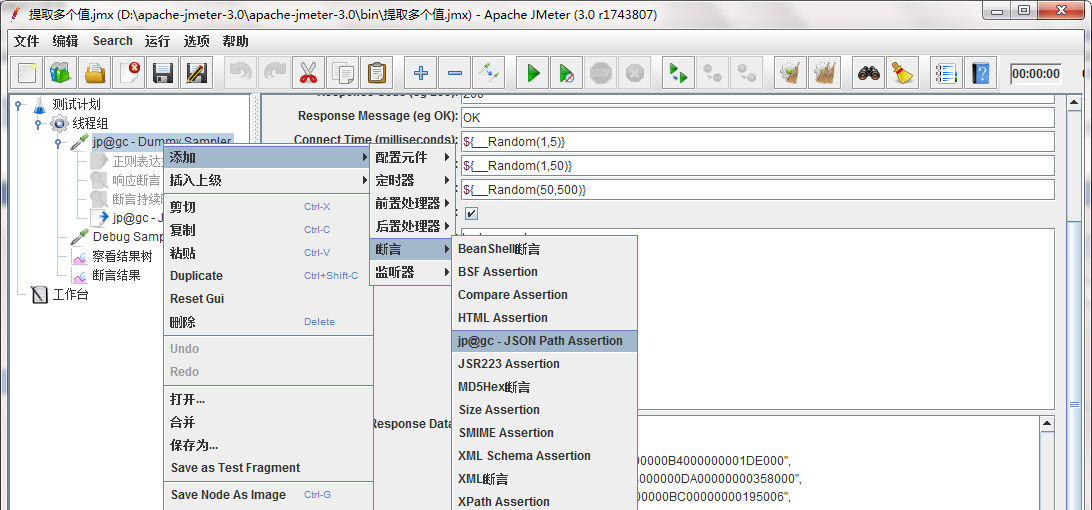The height and width of the screenshot is (510, 1092).
Task: Open the Function Helper dialog icon
Action: pyautogui.click(x=946, y=72)
